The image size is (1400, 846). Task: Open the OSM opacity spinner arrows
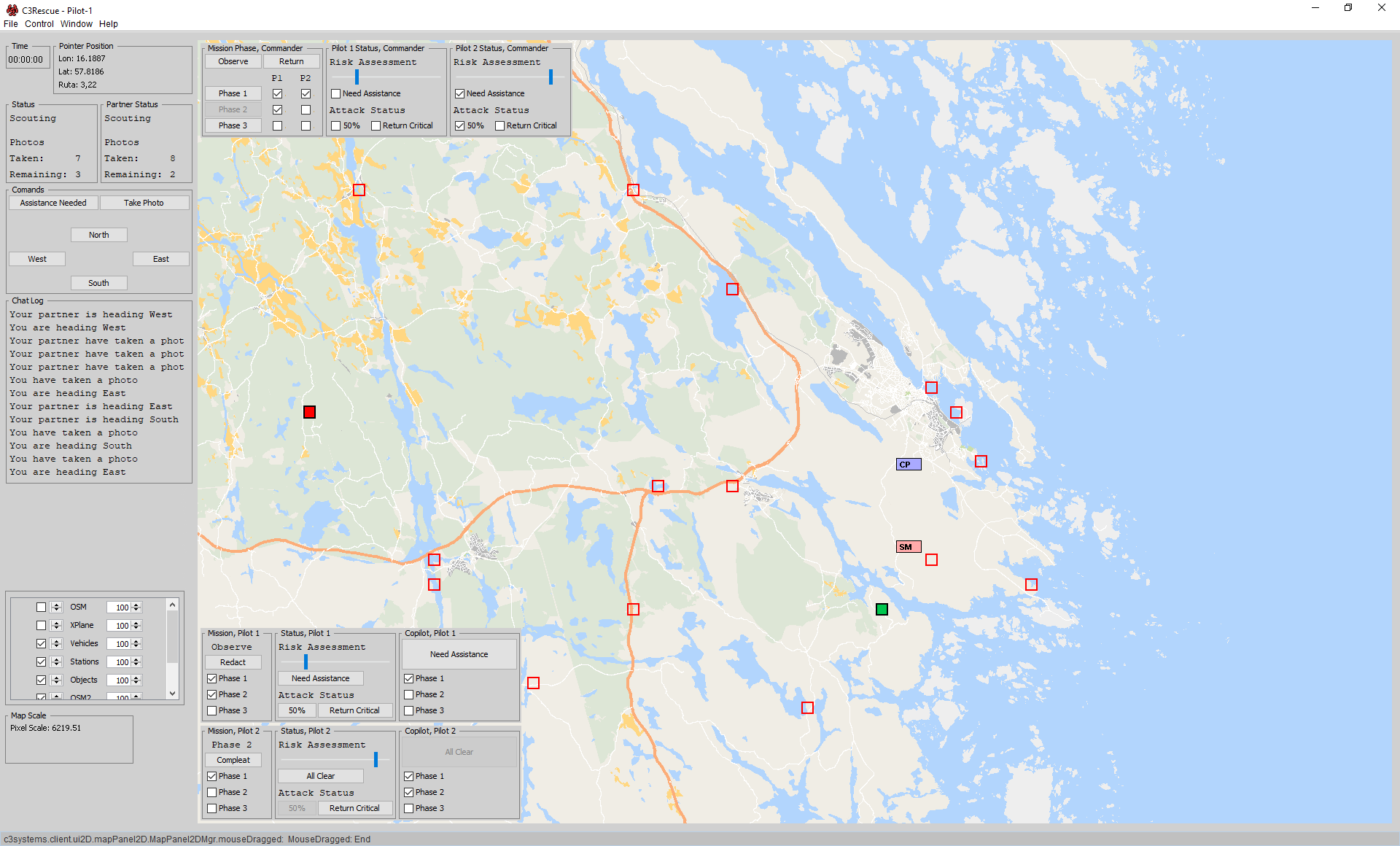[x=136, y=607]
